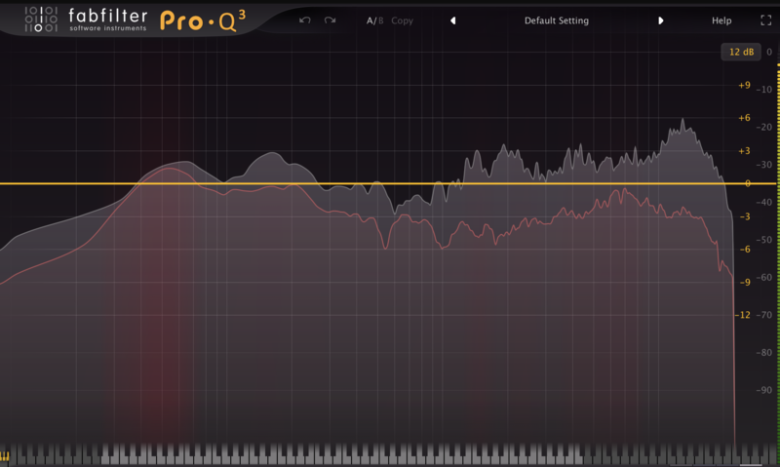This screenshot has height=467, width=780.
Task: Click the yellow piano display icon
Action: click(4, 456)
